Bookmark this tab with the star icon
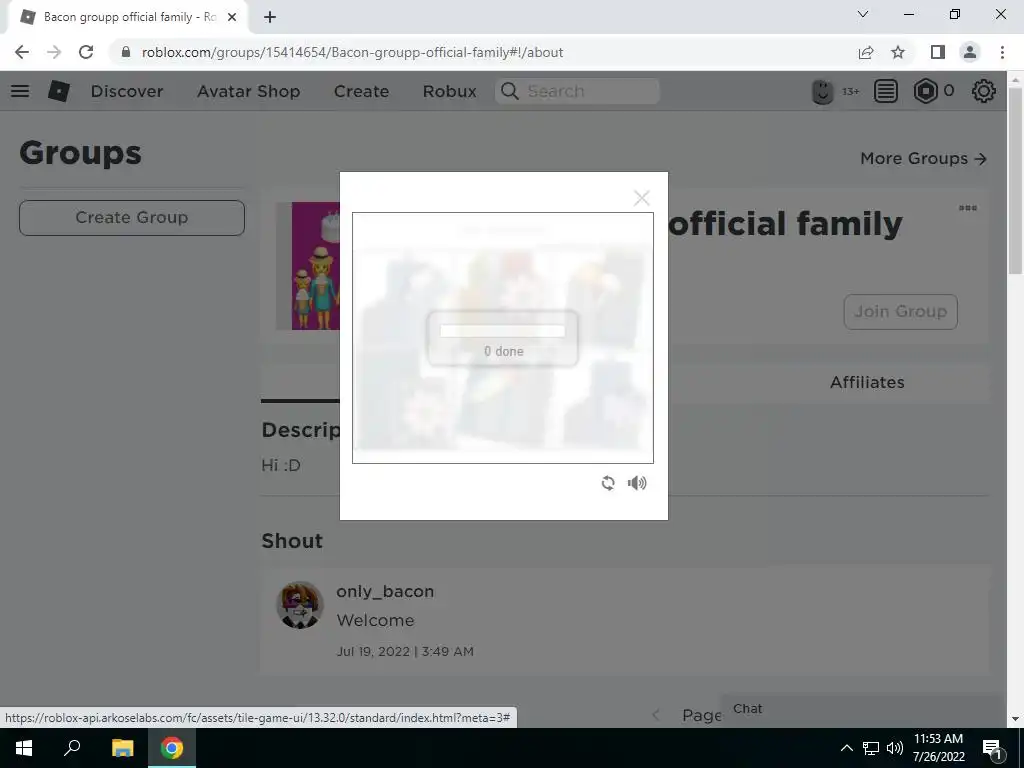 (x=898, y=52)
